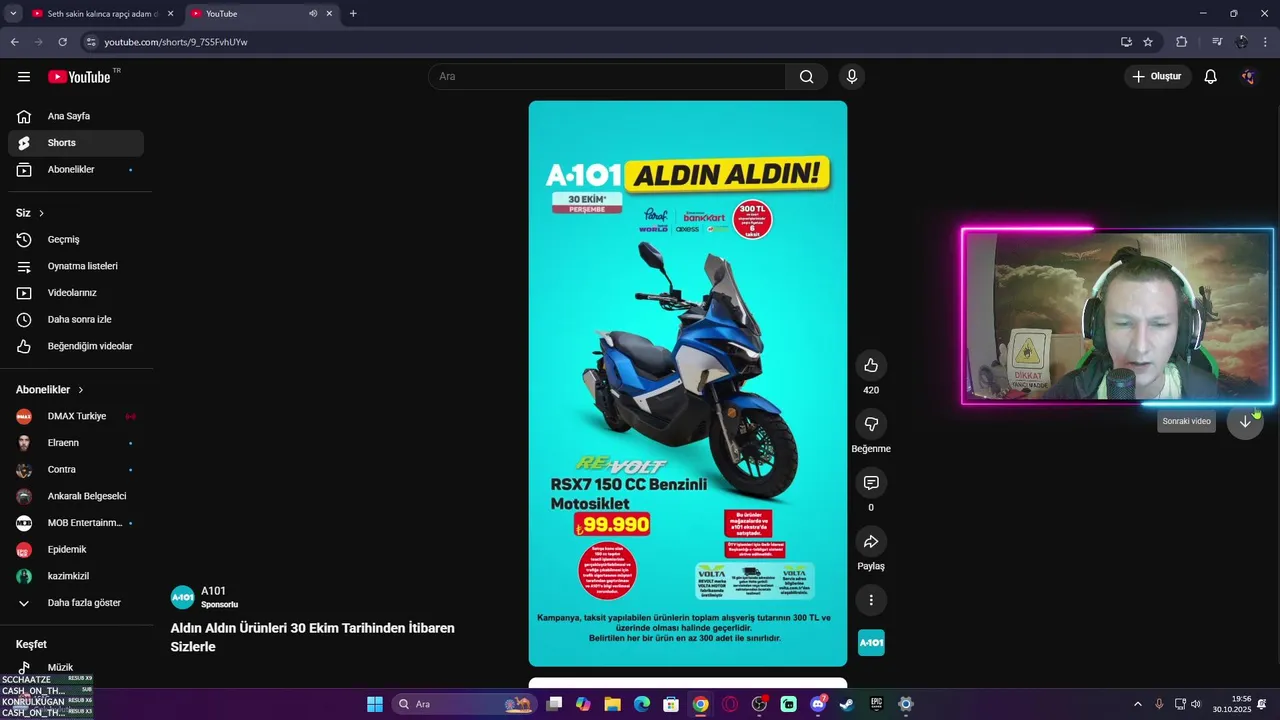The width and height of the screenshot is (1280, 720).
Task: Open Daha sonra izle list
Action: (x=76, y=320)
